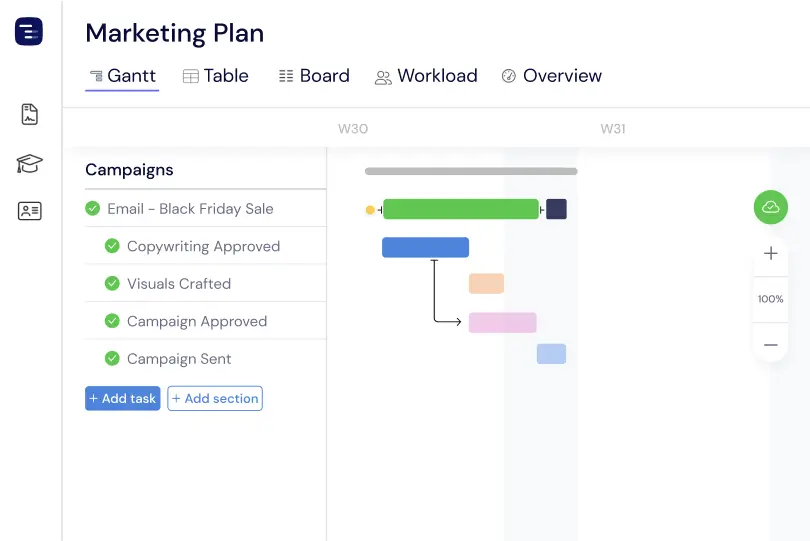Click the app logo in the sidebar
Screen dimensions: 810x541
click(x=29, y=32)
